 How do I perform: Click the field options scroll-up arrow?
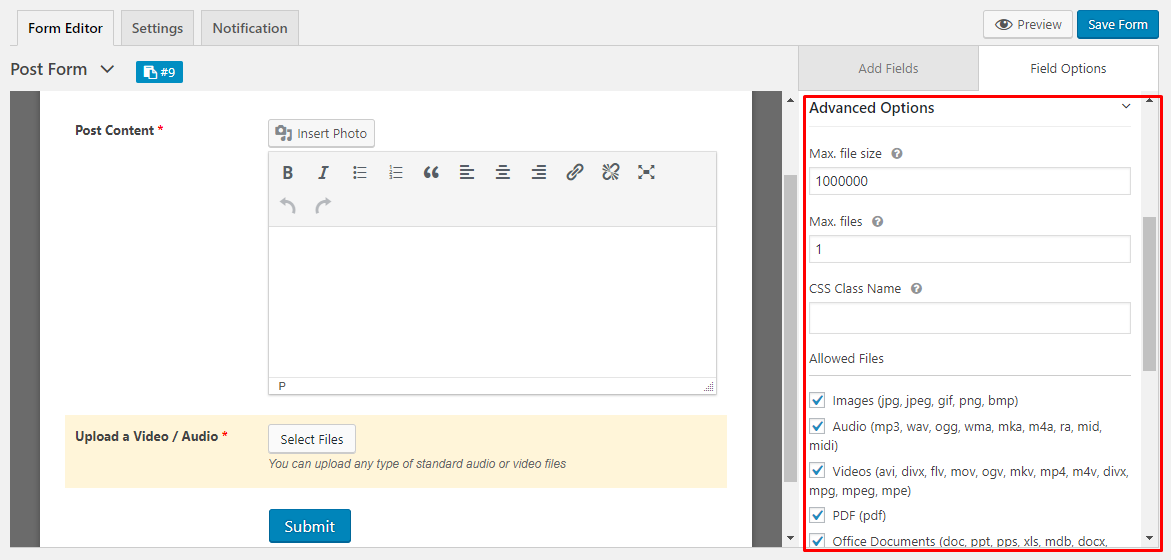click(1149, 99)
